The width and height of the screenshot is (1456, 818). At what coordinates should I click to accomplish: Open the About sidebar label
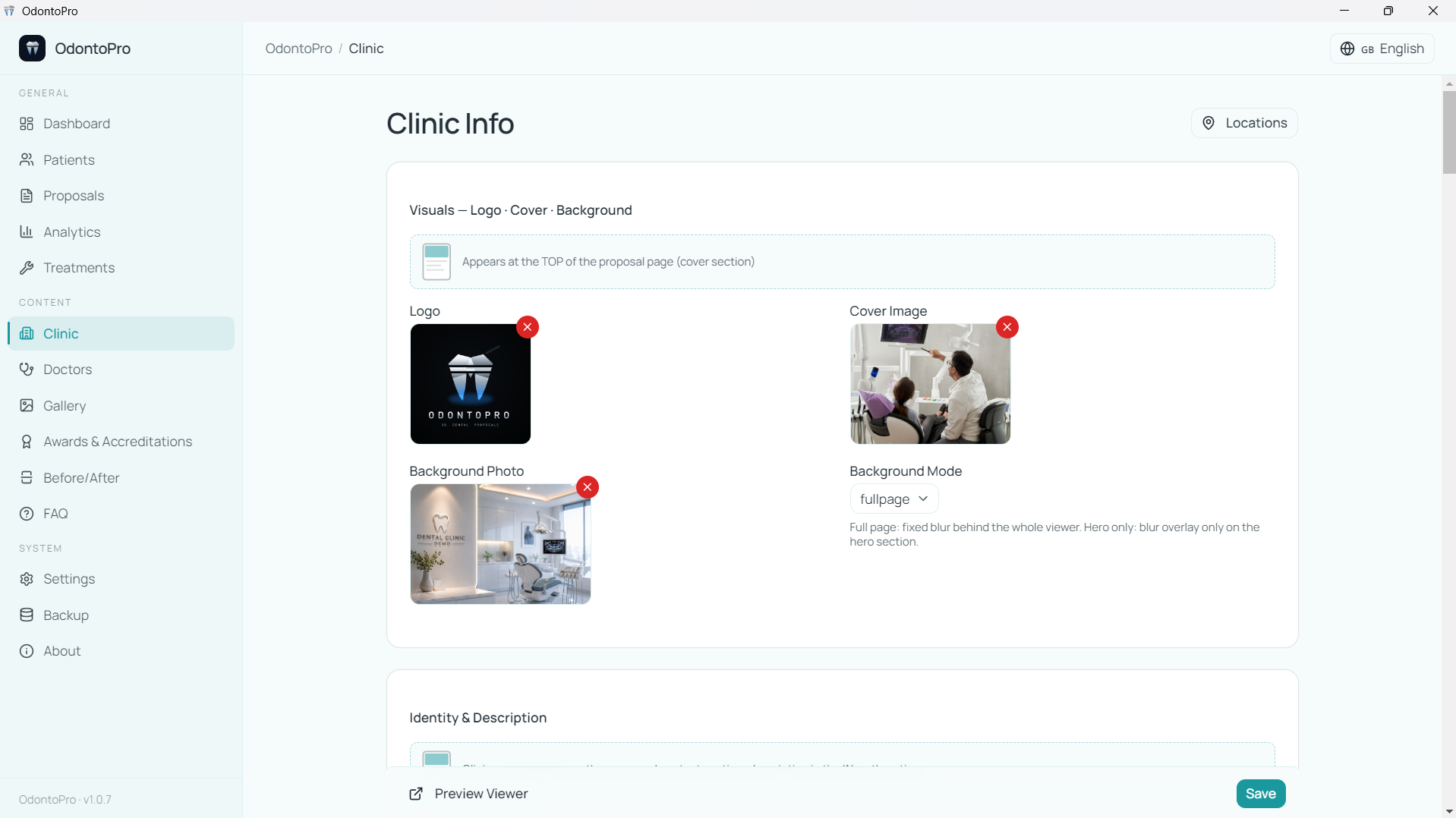click(x=62, y=651)
